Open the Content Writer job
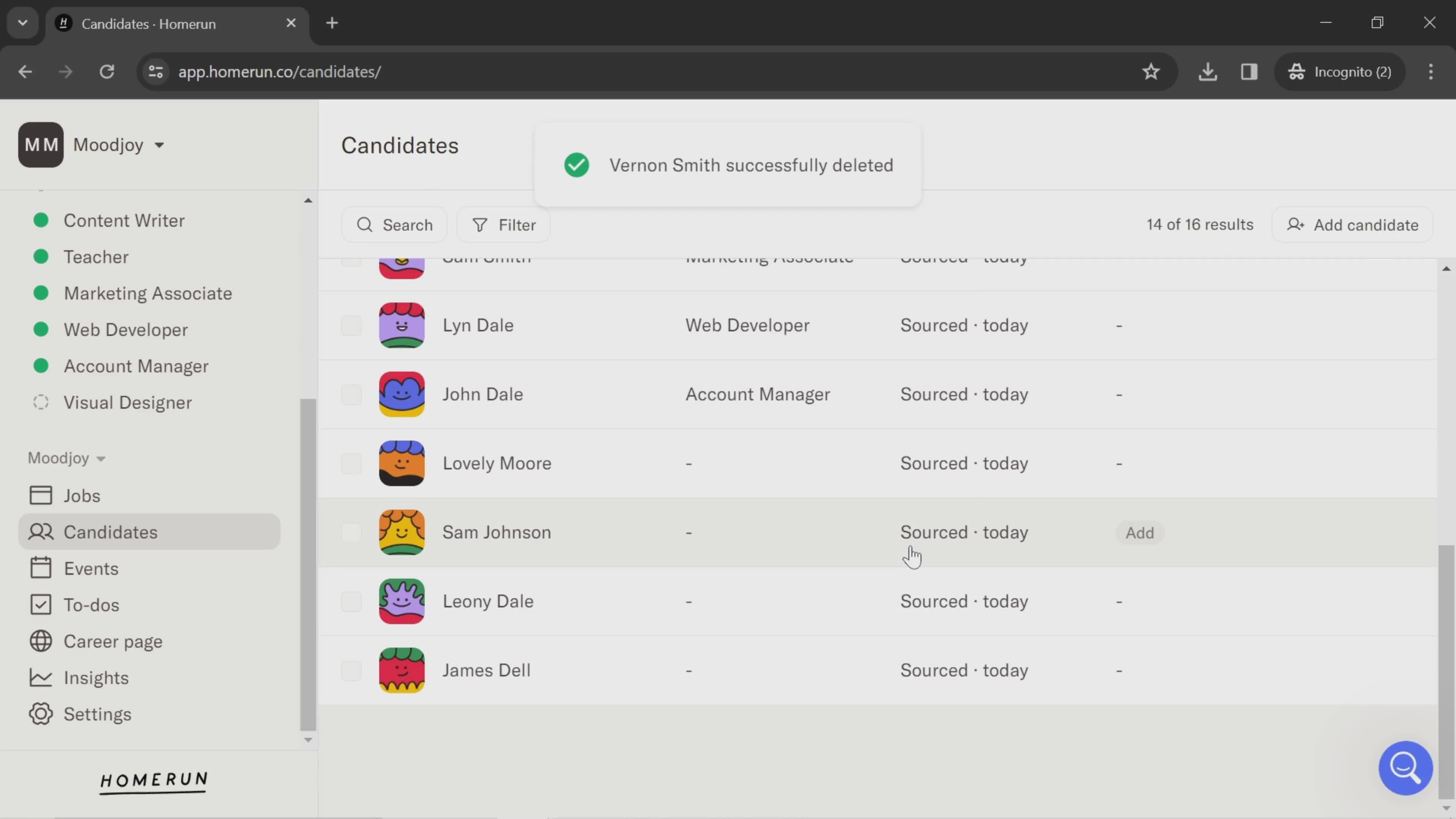The image size is (1456, 819). point(124,220)
